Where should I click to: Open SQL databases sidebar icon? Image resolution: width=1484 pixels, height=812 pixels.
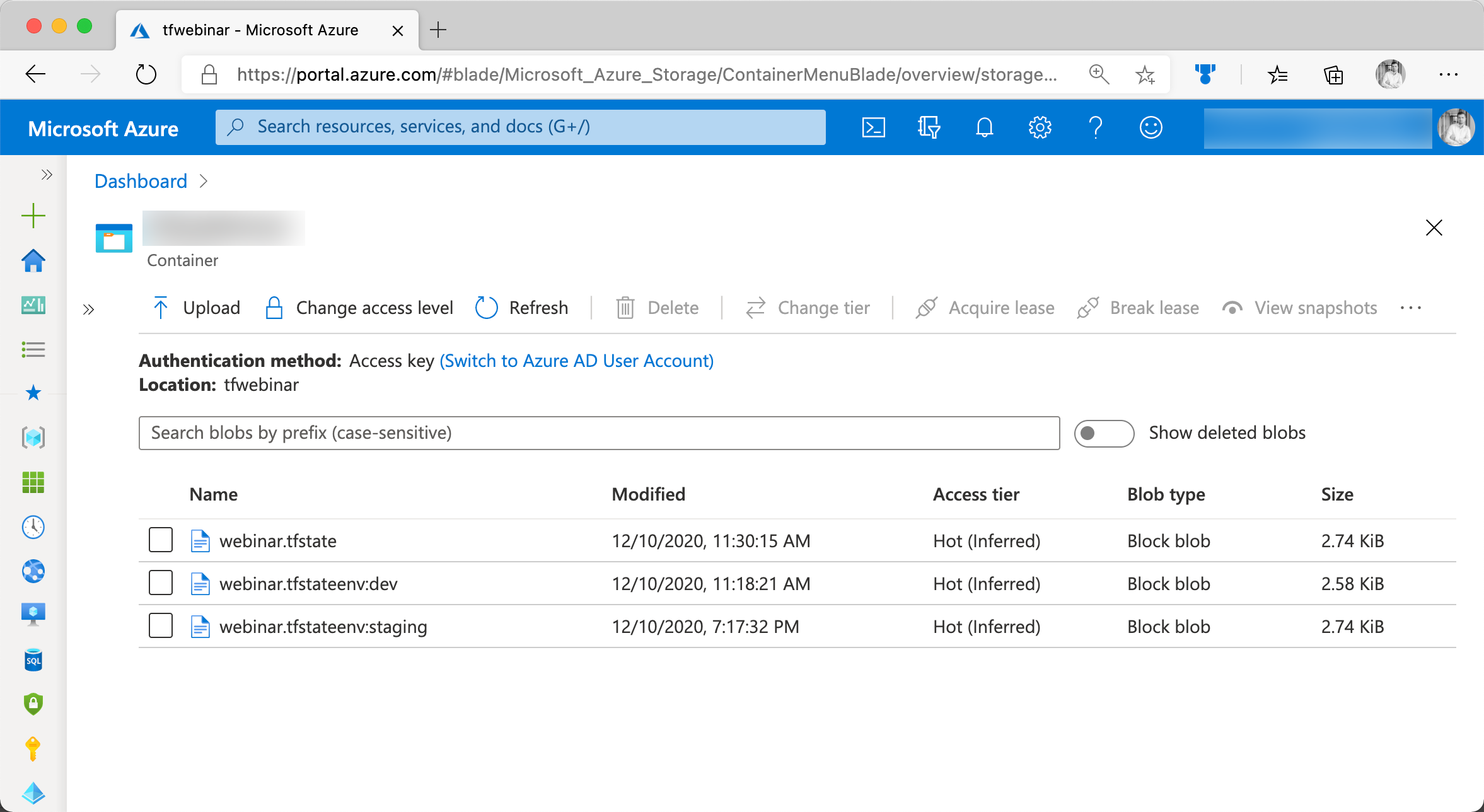point(33,660)
